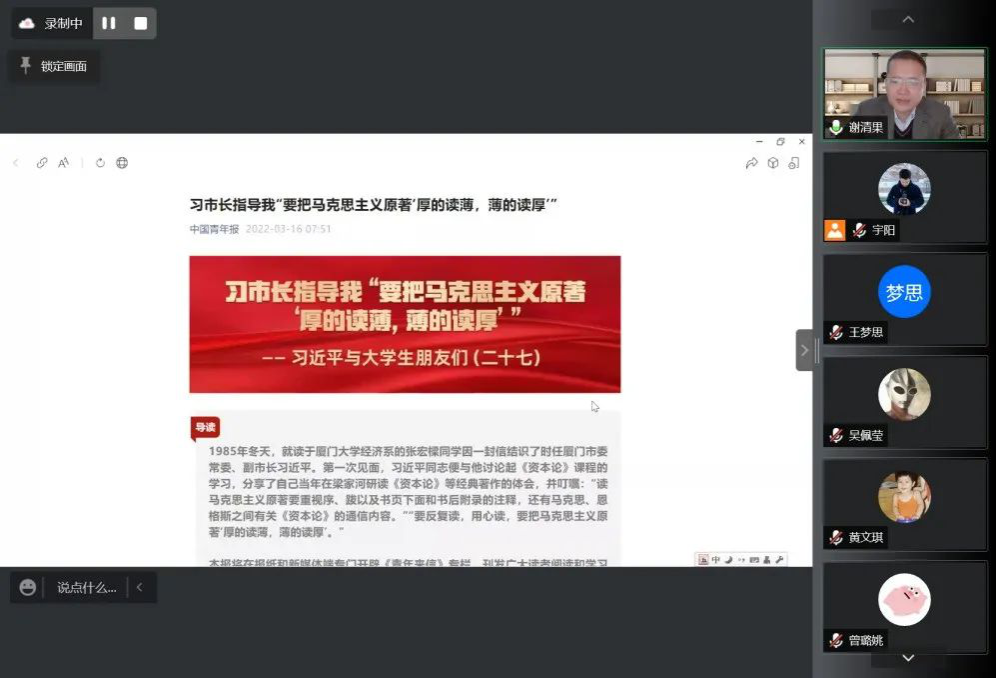The height and width of the screenshot is (678, 996).
Task: Select 谢清果's video thumbnail
Action: [x=904, y=93]
